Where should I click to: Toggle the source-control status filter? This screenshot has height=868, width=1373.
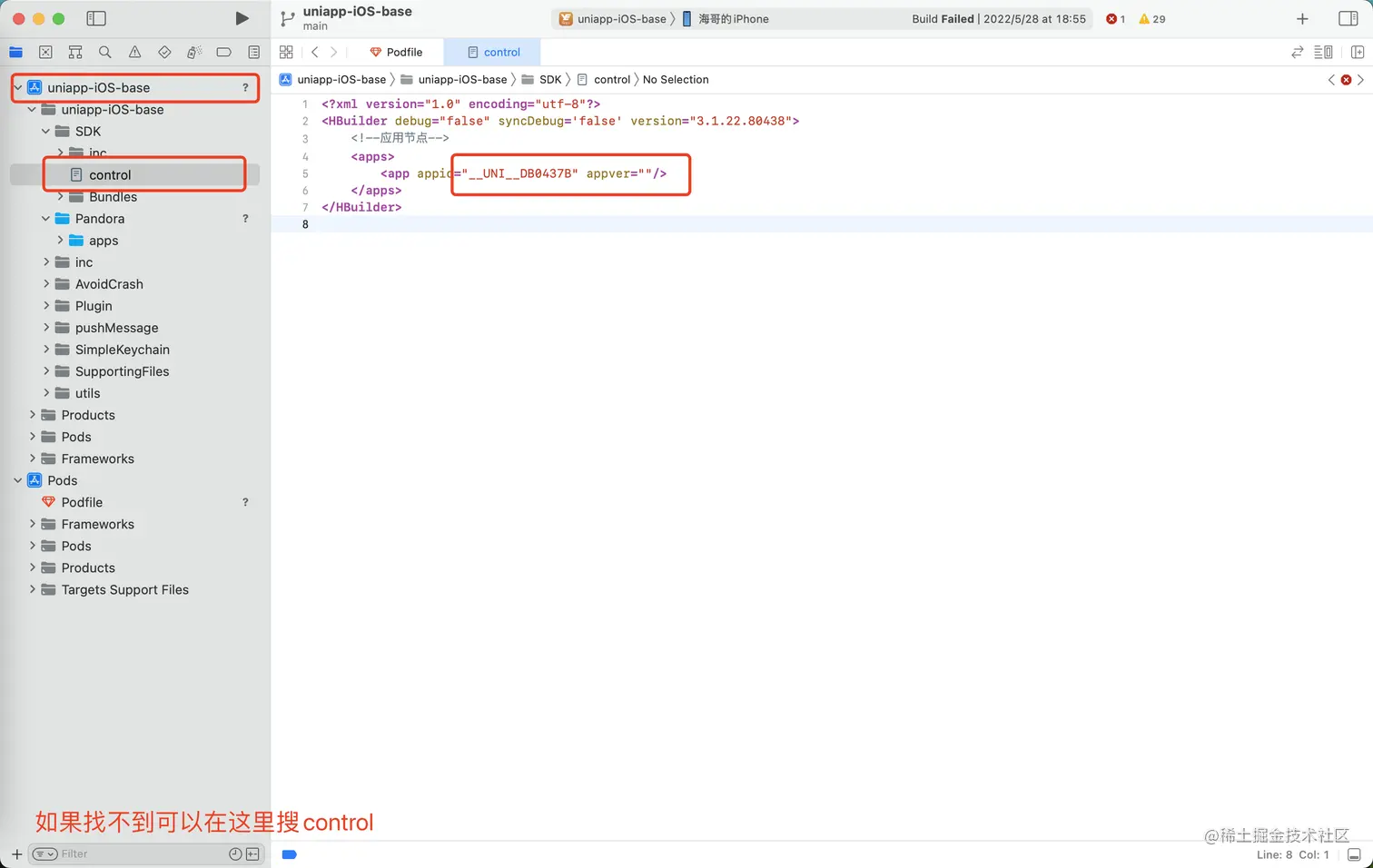[x=252, y=853]
